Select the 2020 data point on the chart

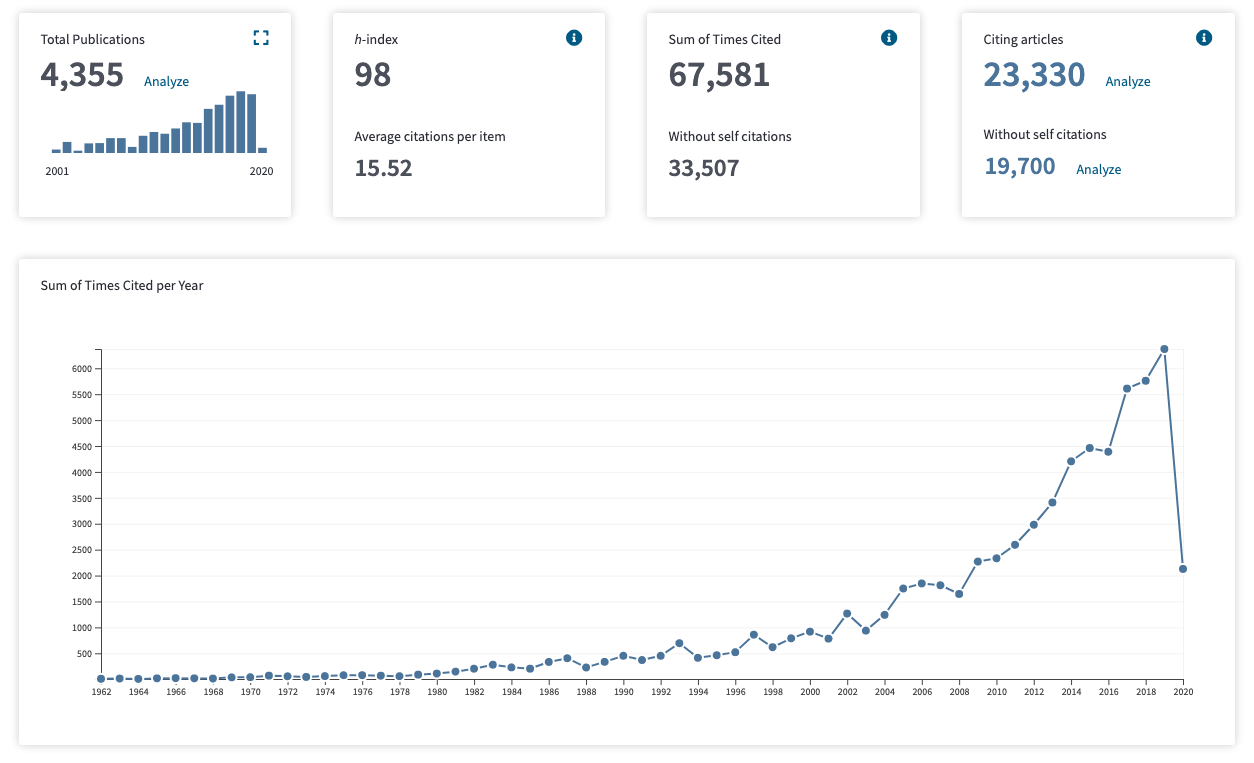pos(1183,569)
